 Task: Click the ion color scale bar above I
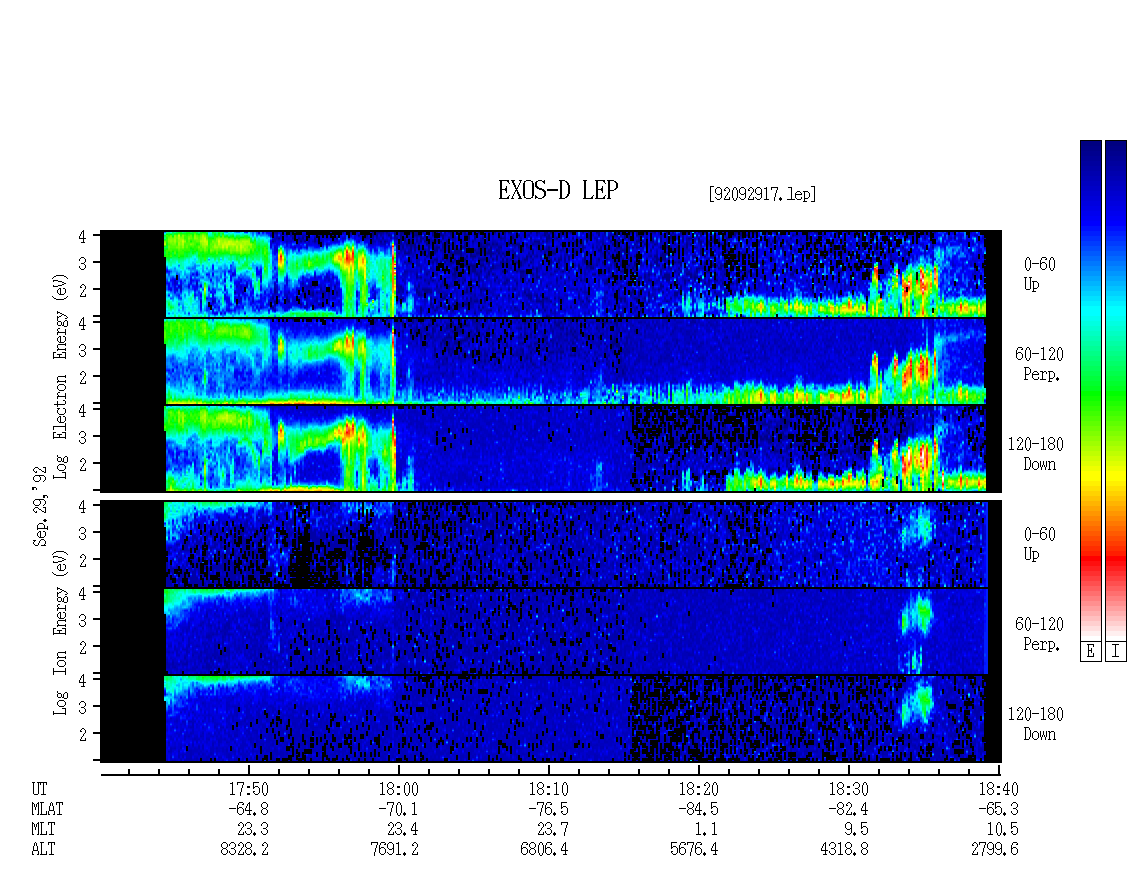(1116, 390)
